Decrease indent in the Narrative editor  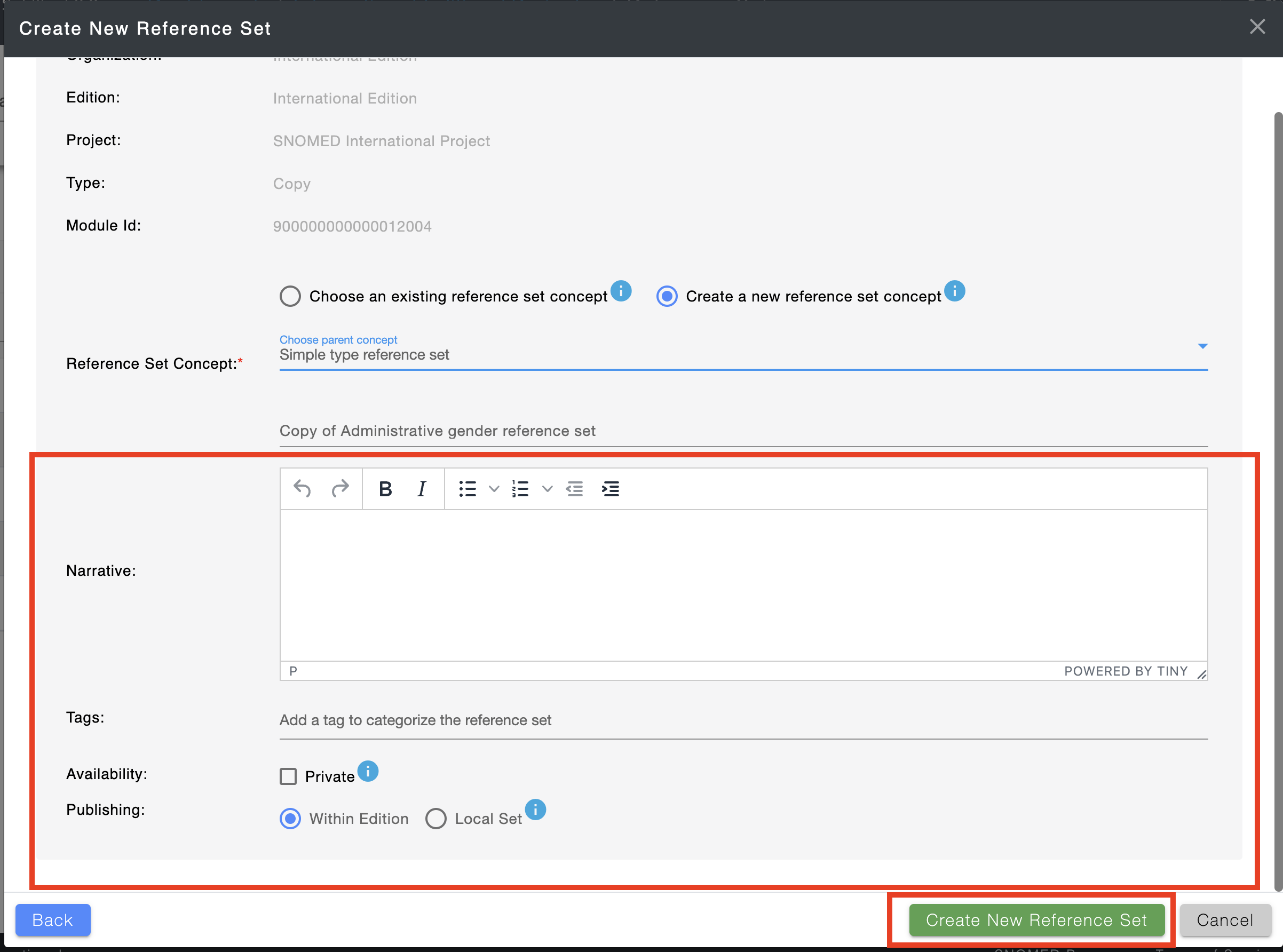(575, 489)
